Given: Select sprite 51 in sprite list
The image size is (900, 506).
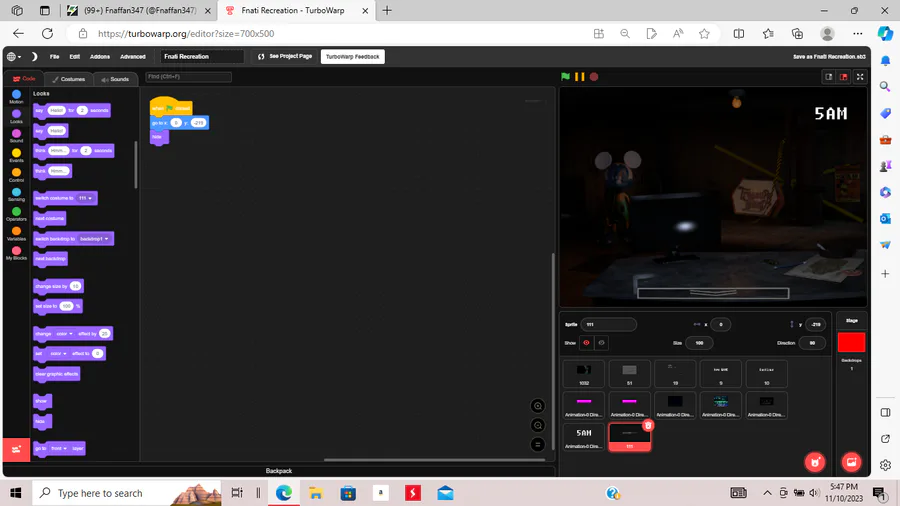Looking at the screenshot, I should [x=629, y=373].
